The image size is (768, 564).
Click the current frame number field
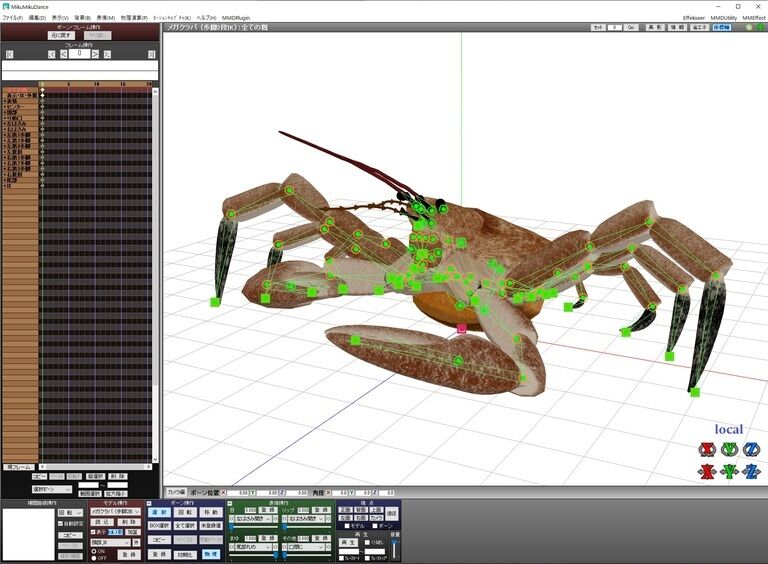tap(79, 54)
